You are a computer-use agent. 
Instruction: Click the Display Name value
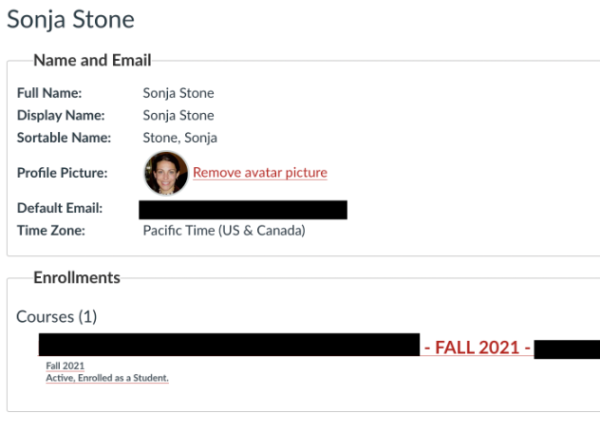coord(178,116)
